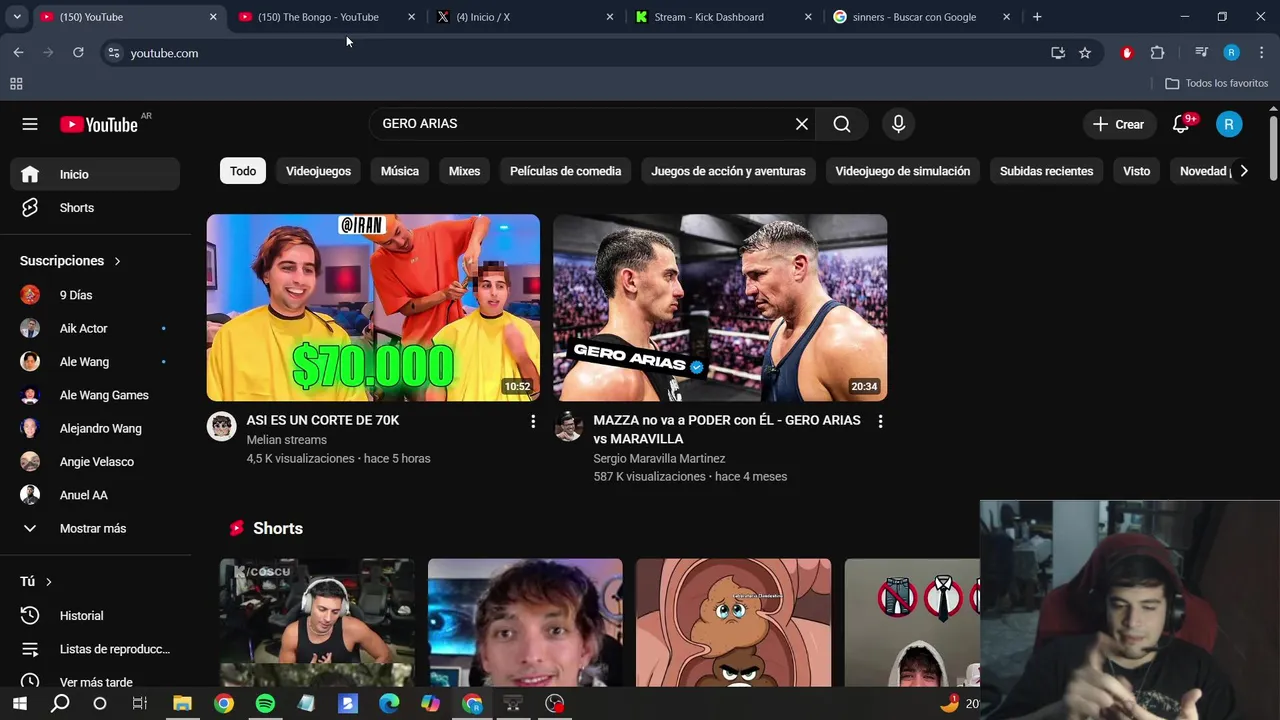Open the coscu Short thumbnail
Image resolution: width=1280 pixels, height=720 pixels.
(x=317, y=623)
